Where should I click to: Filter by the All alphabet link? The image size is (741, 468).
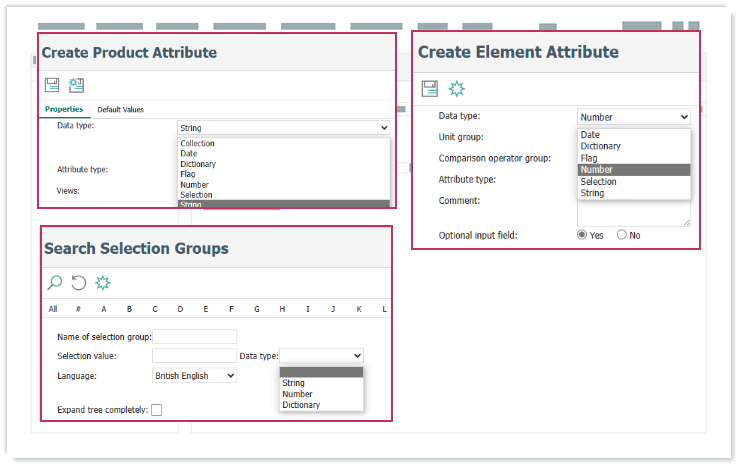tap(53, 309)
